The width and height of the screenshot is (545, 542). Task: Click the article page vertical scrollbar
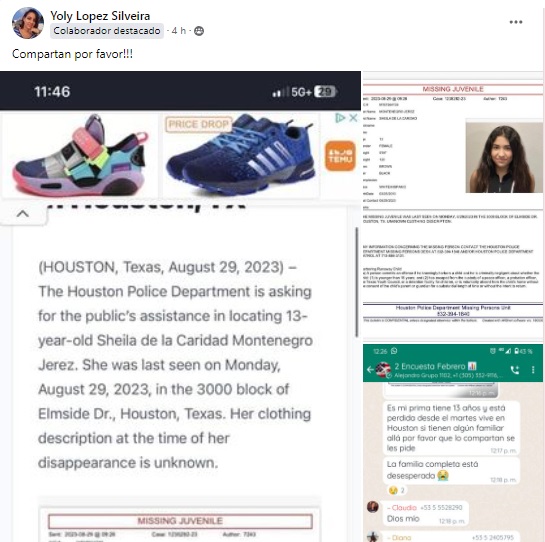357,282
